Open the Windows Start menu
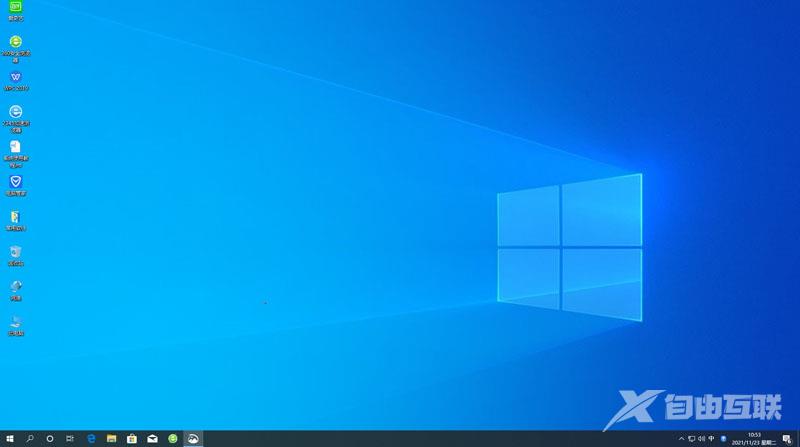Image resolution: width=800 pixels, height=447 pixels. click(10, 438)
